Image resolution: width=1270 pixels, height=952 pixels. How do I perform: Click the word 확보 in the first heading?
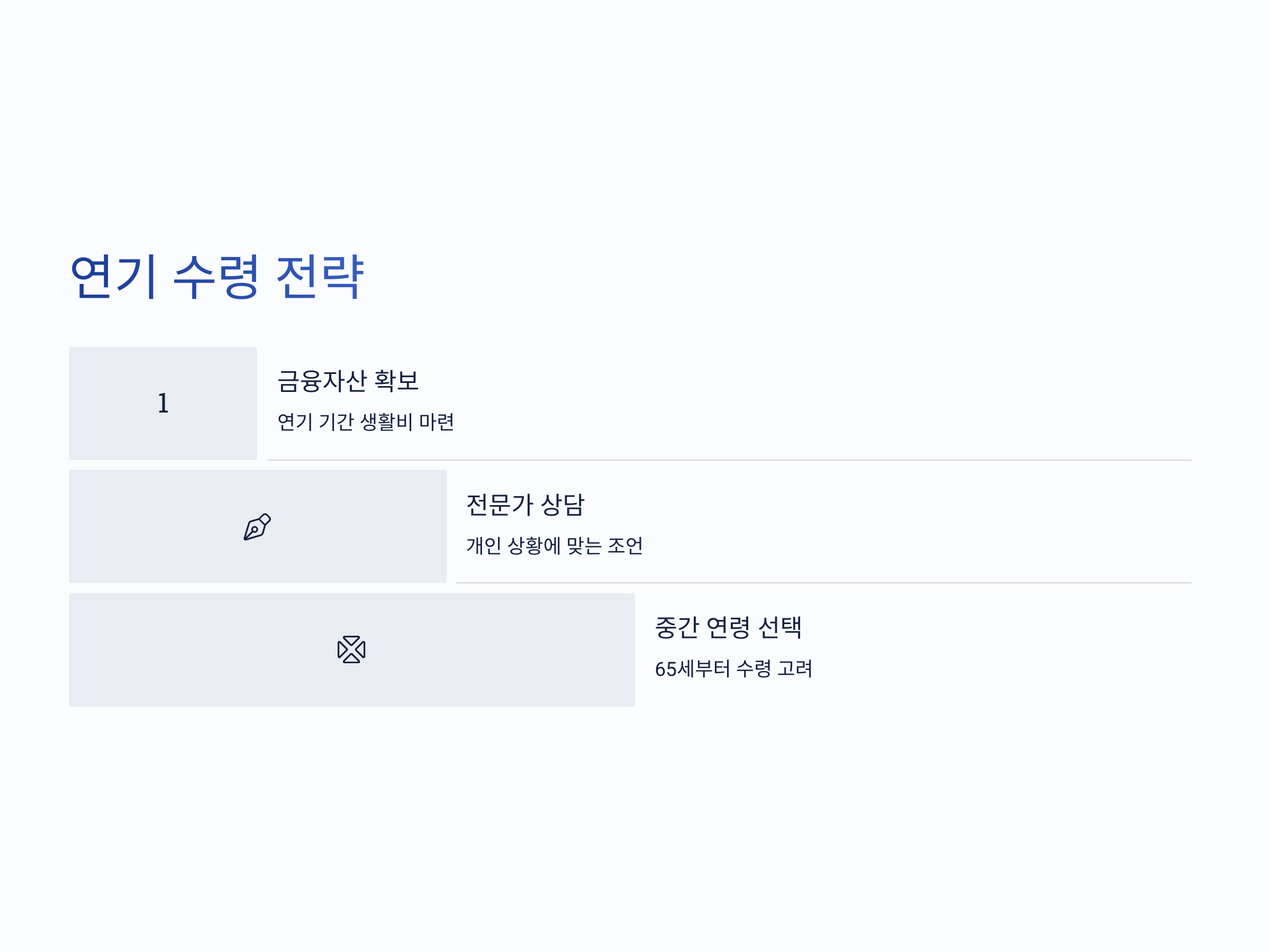point(396,381)
